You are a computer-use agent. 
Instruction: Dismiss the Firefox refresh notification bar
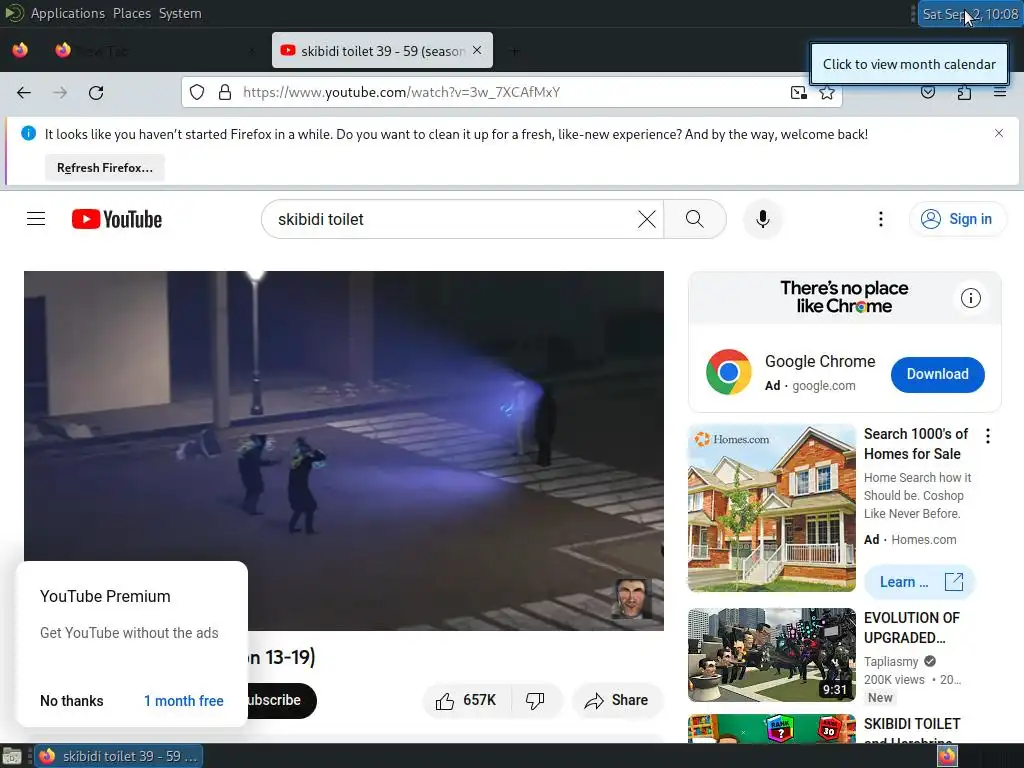point(999,133)
